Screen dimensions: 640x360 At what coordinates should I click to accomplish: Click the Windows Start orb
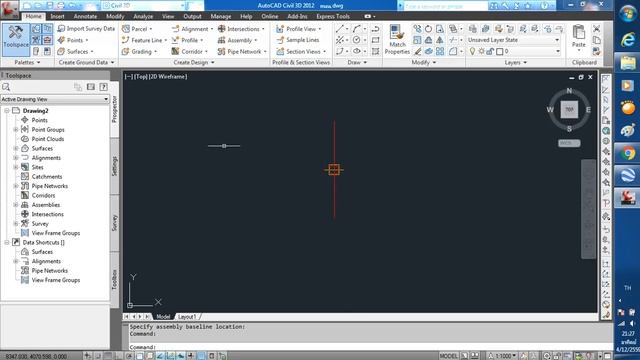point(628,13)
